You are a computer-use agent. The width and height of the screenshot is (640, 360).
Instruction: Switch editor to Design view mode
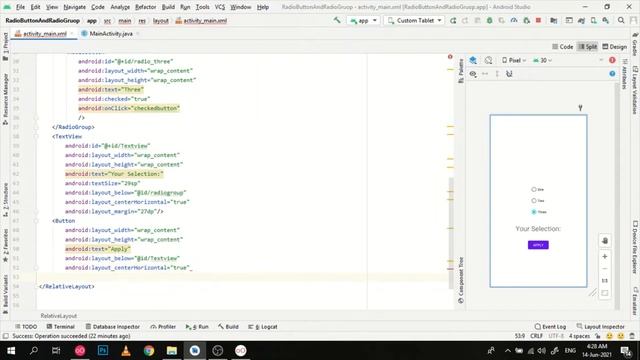point(615,47)
